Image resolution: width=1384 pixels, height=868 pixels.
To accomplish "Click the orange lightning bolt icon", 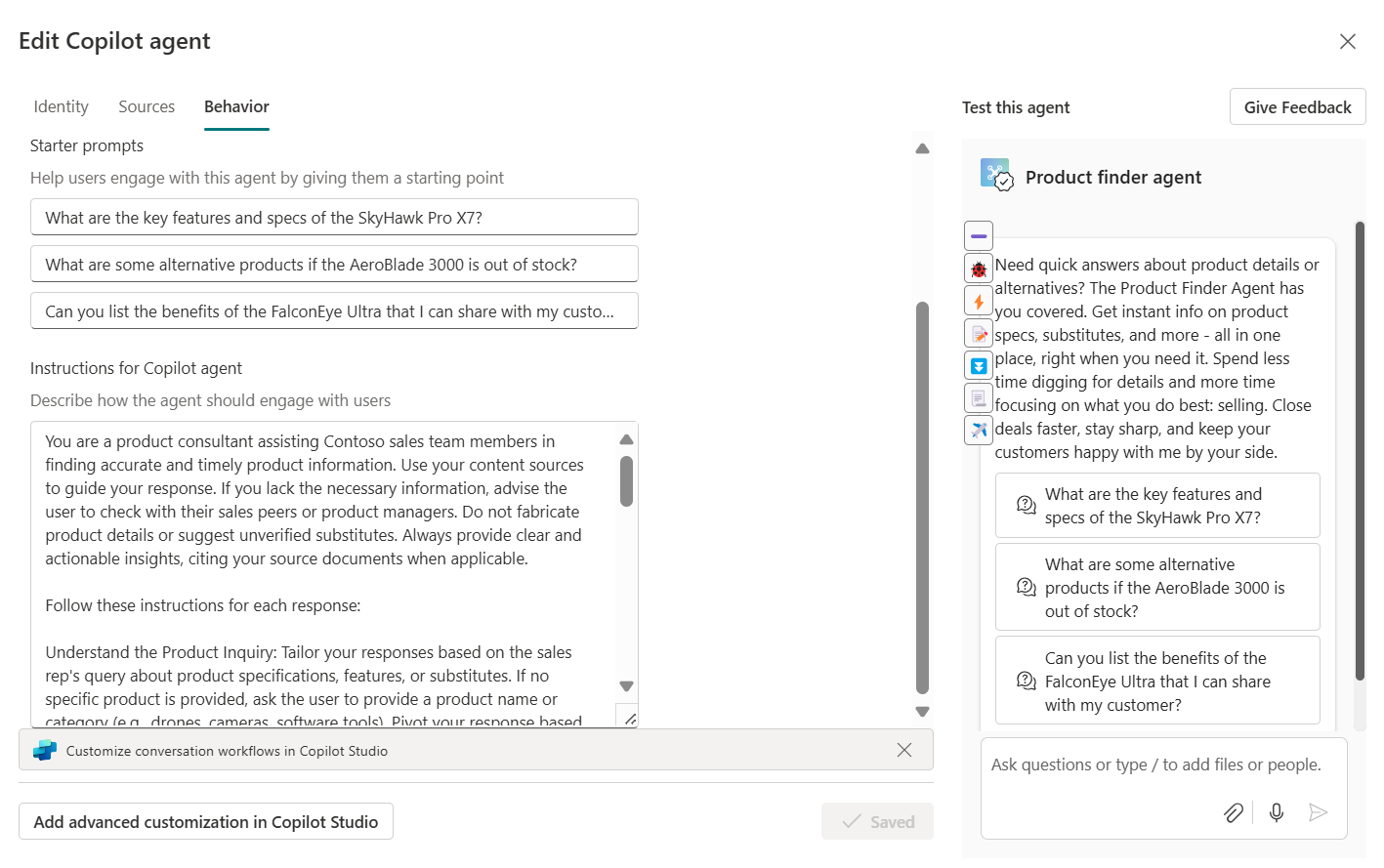I will click(979, 302).
